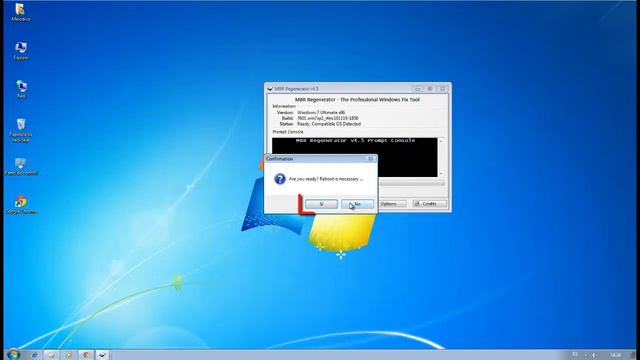Minimize the MBR Regenerator window
This screenshot has height=360, width=640.
point(418,89)
